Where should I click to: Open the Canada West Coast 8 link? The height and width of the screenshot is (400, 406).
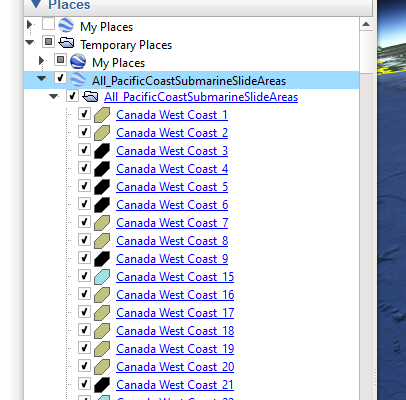click(x=172, y=241)
